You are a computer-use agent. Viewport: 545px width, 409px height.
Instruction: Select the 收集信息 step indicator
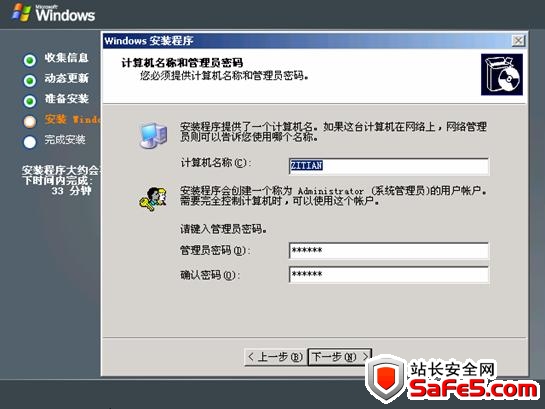point(30,60)
